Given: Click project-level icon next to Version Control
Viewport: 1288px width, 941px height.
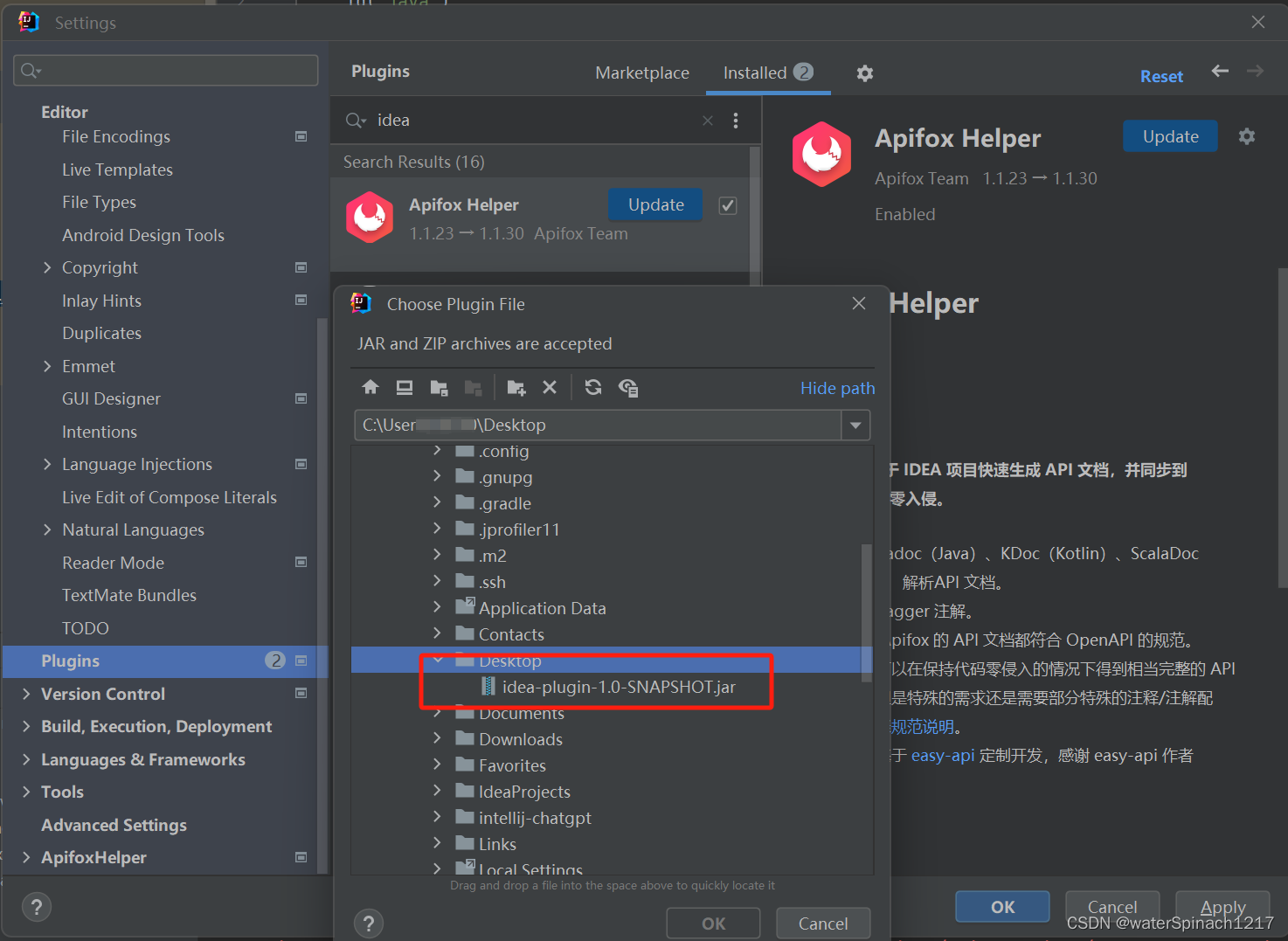Looking at the screenshot, I should coord(301,693).
